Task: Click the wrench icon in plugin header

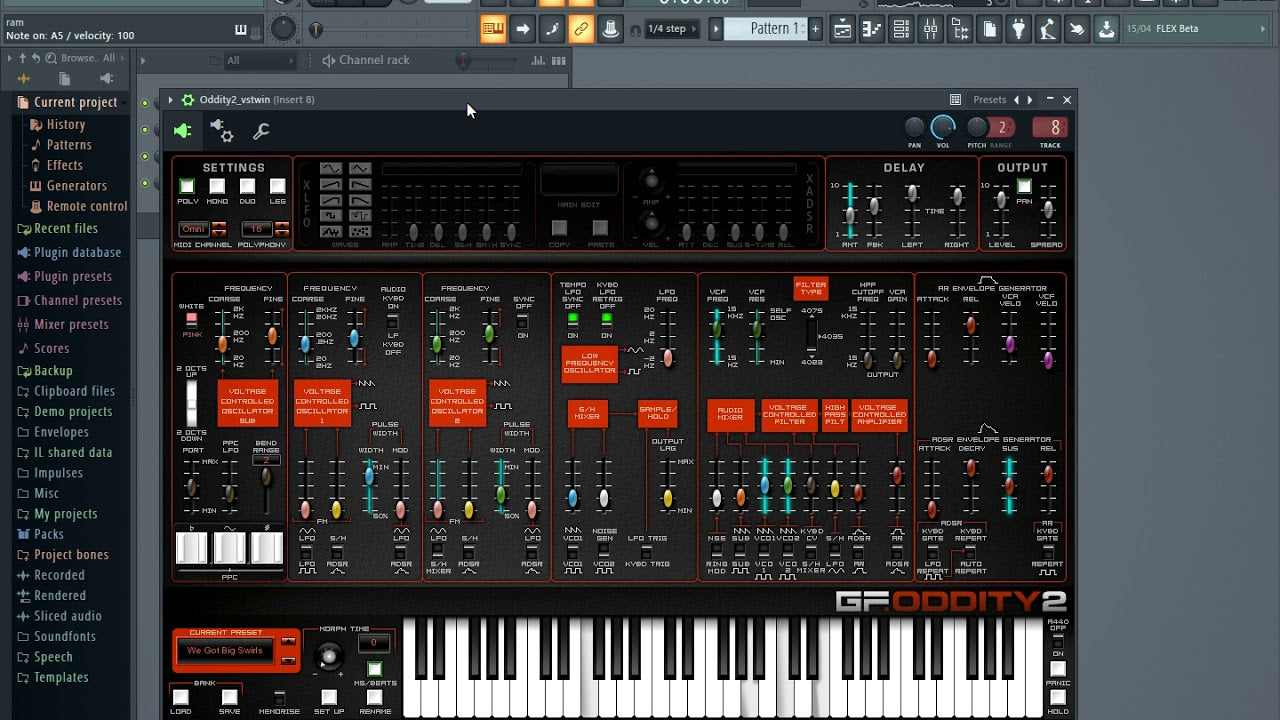Action: pyautogui.click(x=261, y=131)
